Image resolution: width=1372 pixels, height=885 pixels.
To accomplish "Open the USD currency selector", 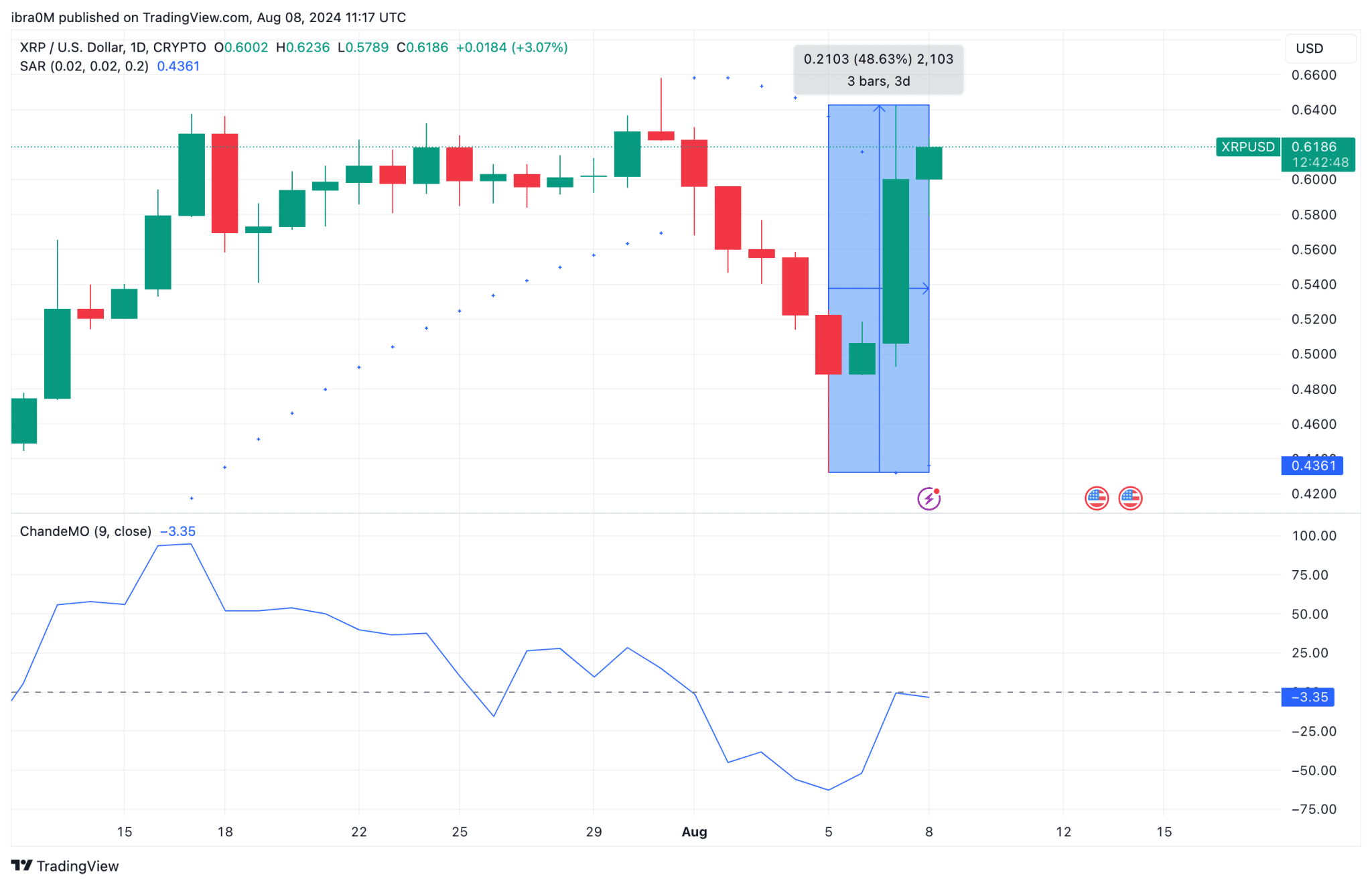I will click(1320, 48).
